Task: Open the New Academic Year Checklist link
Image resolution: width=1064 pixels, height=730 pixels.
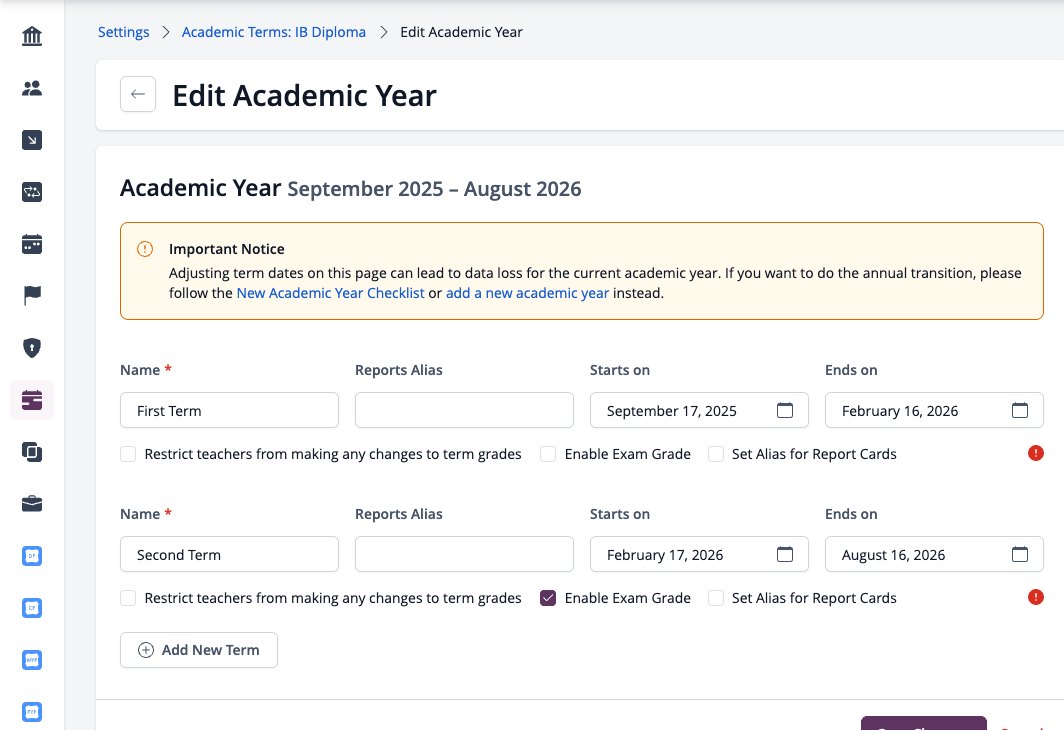Action: (330, 293)
